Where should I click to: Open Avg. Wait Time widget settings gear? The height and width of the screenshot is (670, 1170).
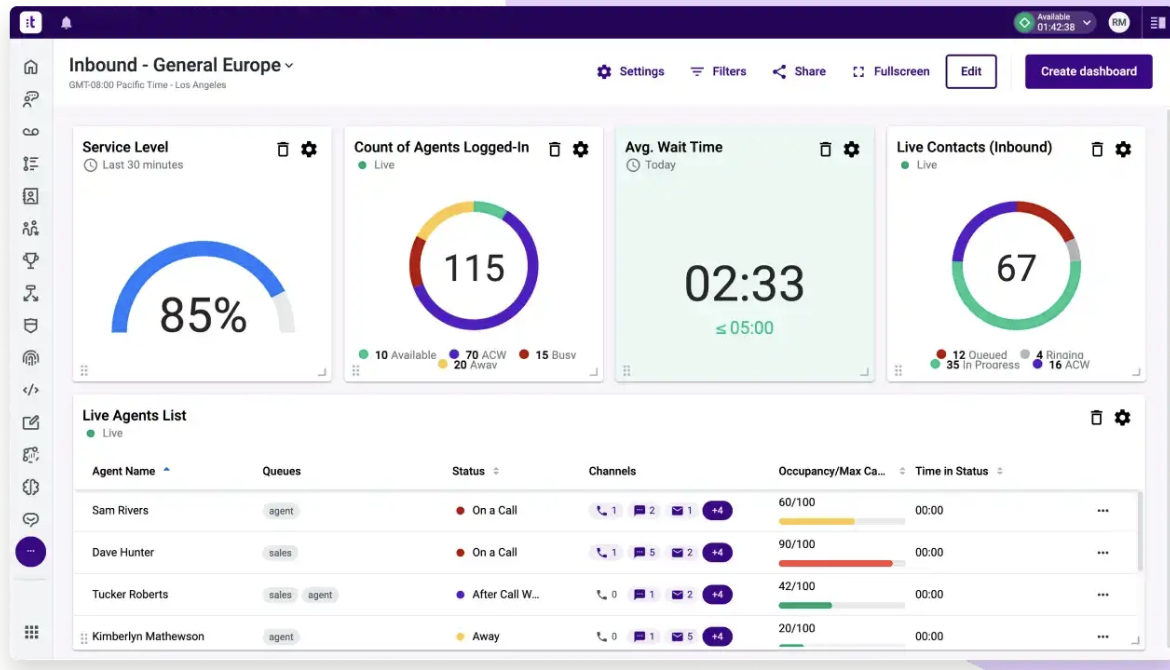click(851, 149)
